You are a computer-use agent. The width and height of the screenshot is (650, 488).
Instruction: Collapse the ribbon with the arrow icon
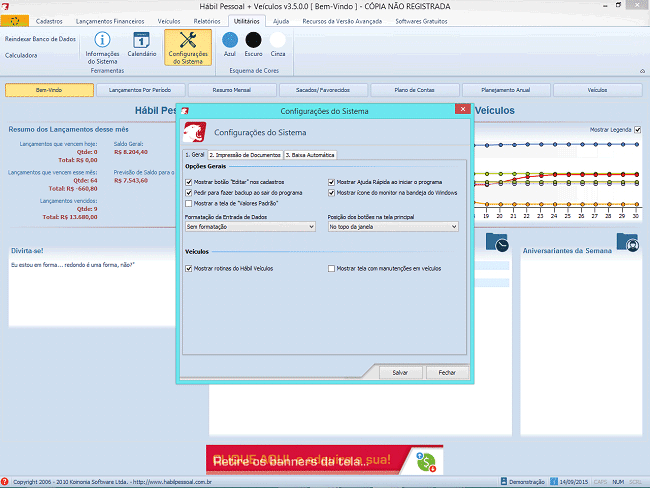coord(642,71)
